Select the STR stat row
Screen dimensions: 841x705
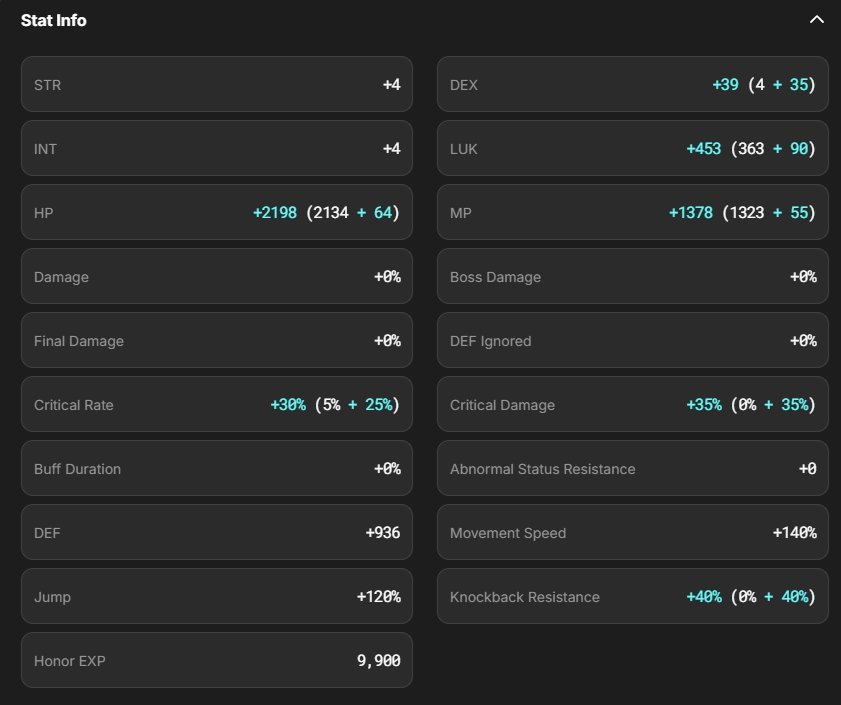[216, 85]
